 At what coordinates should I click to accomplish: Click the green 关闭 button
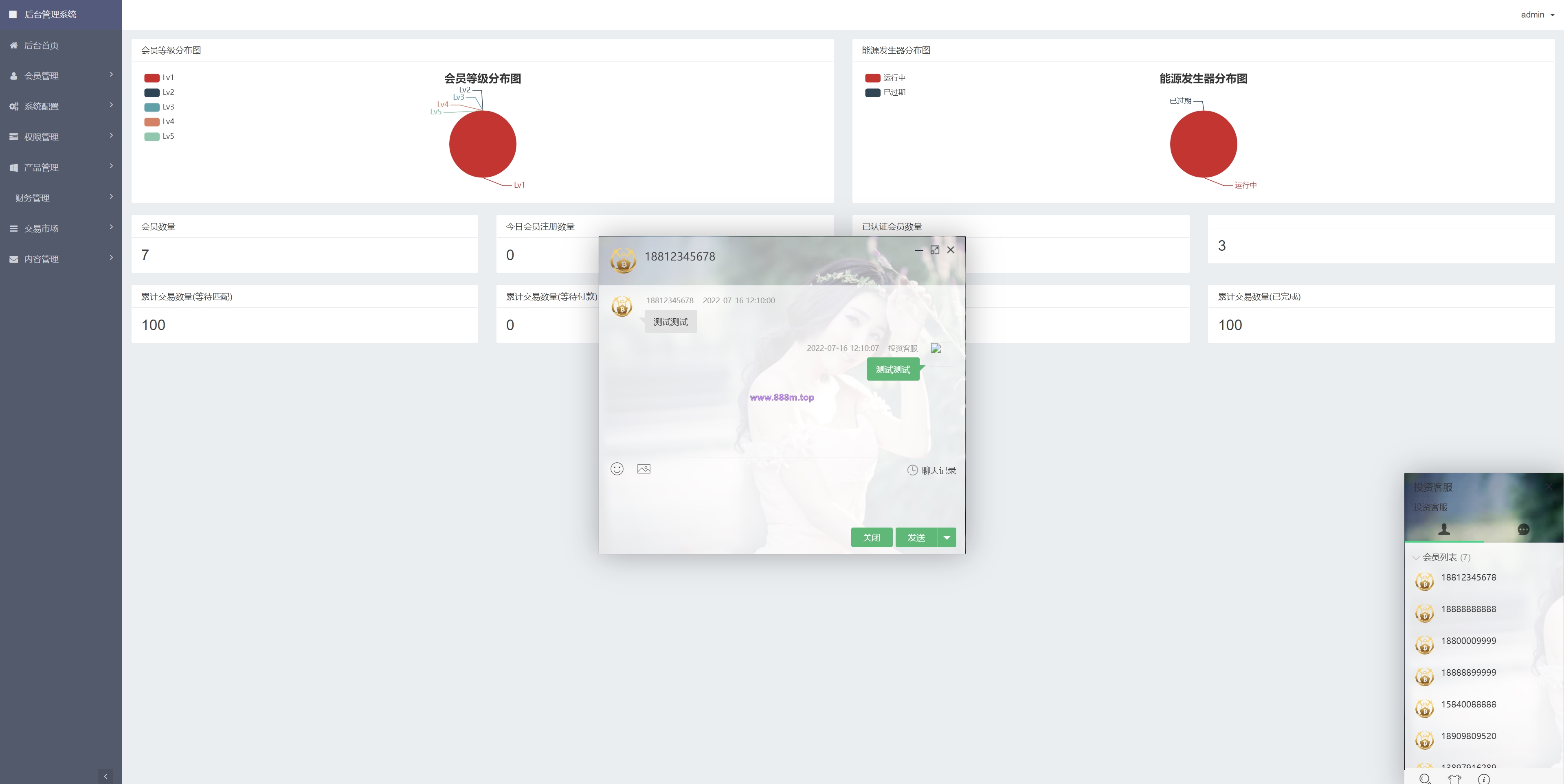coord(871,537)
